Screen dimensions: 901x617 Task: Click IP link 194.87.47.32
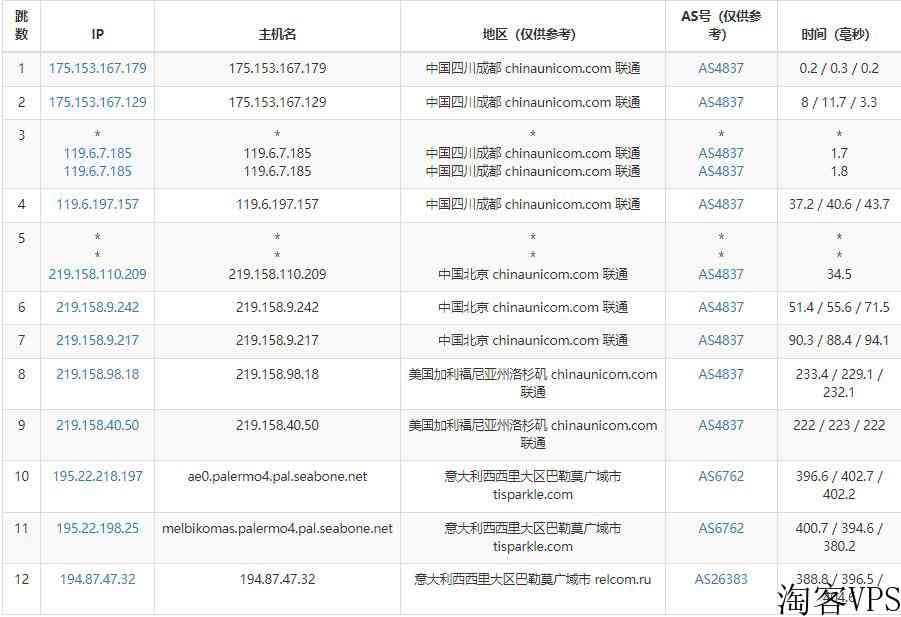(97, 579)
